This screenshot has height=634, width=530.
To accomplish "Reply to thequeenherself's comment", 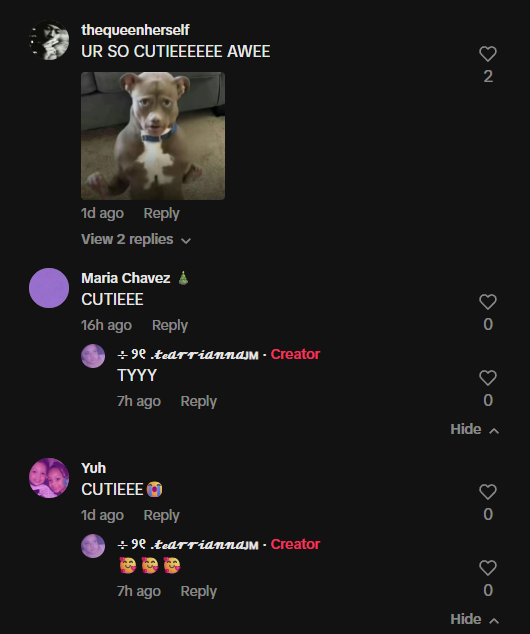I will click(161, 213).
